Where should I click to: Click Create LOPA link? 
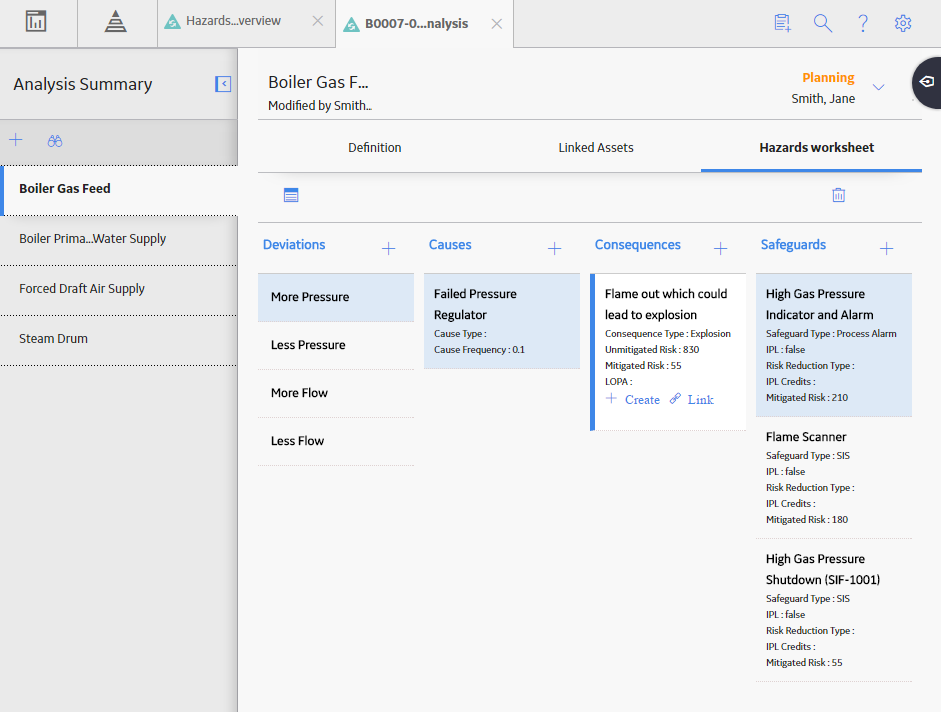coord(633,400)
